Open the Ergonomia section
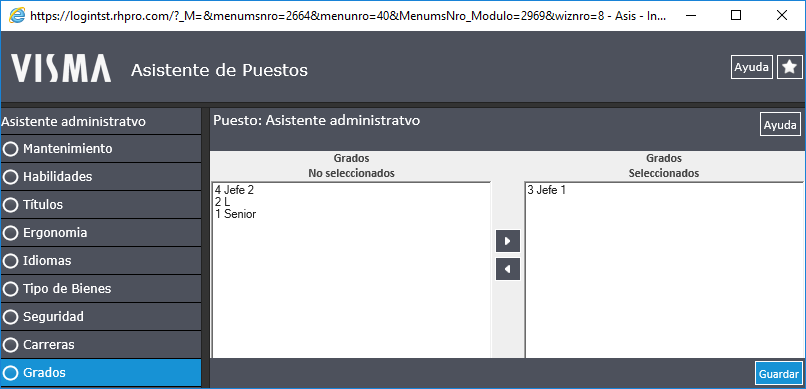 pyautogui.click(x=101, y=233)
